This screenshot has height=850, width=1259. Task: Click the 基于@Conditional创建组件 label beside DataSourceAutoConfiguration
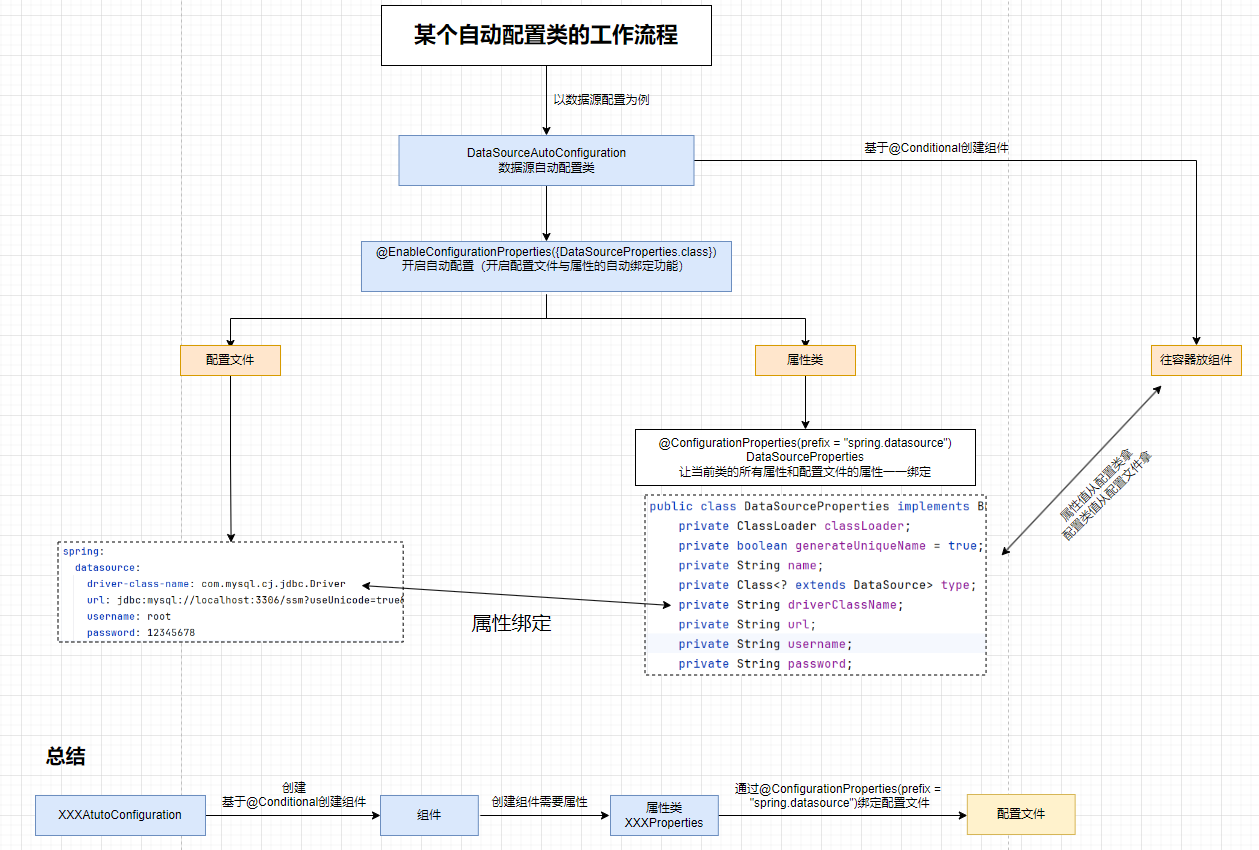tap(936, 148)
